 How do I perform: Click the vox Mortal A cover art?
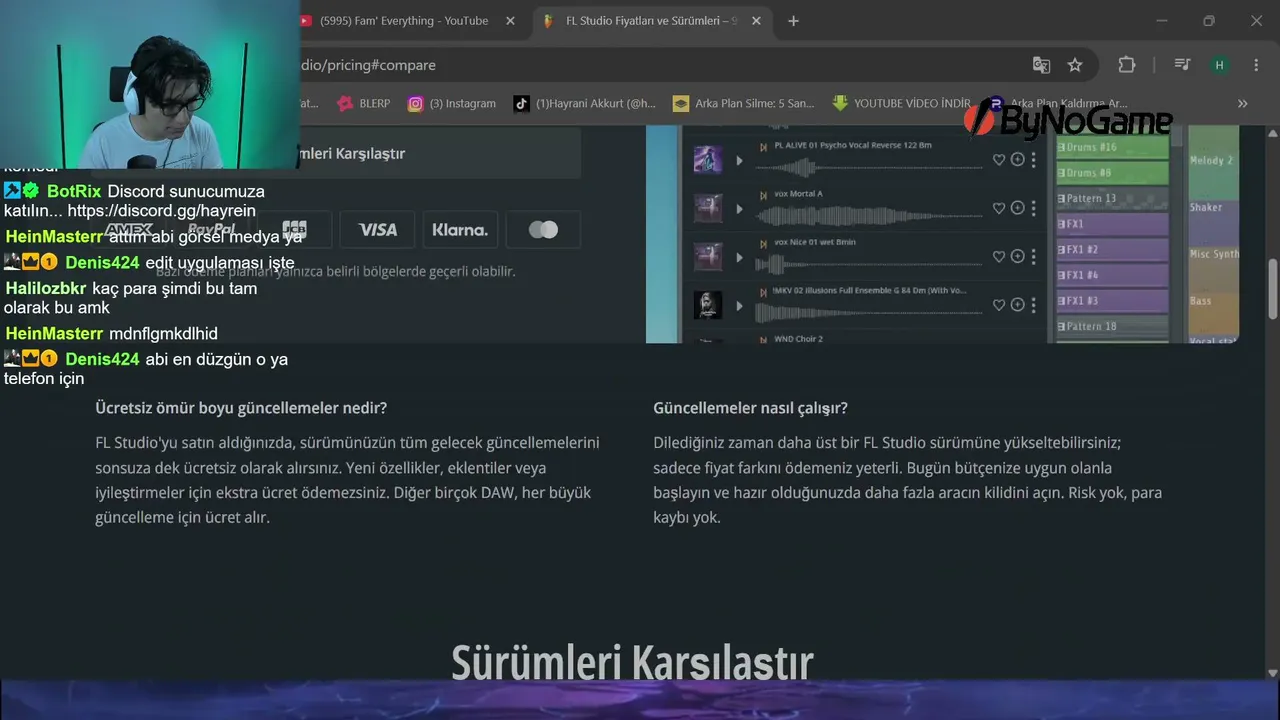tap(708, 208)
